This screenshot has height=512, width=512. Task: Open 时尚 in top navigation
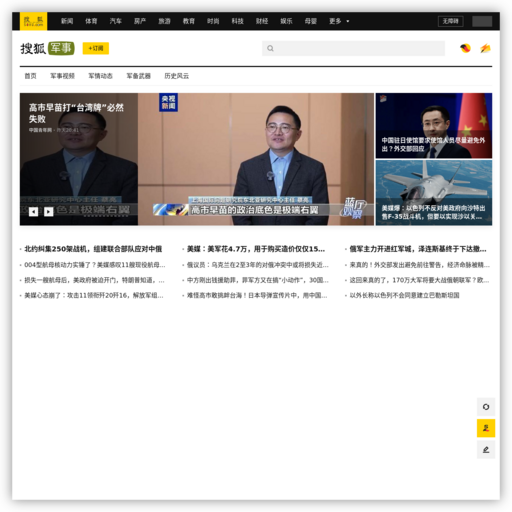pyautogui.click(x=213, y=21)
